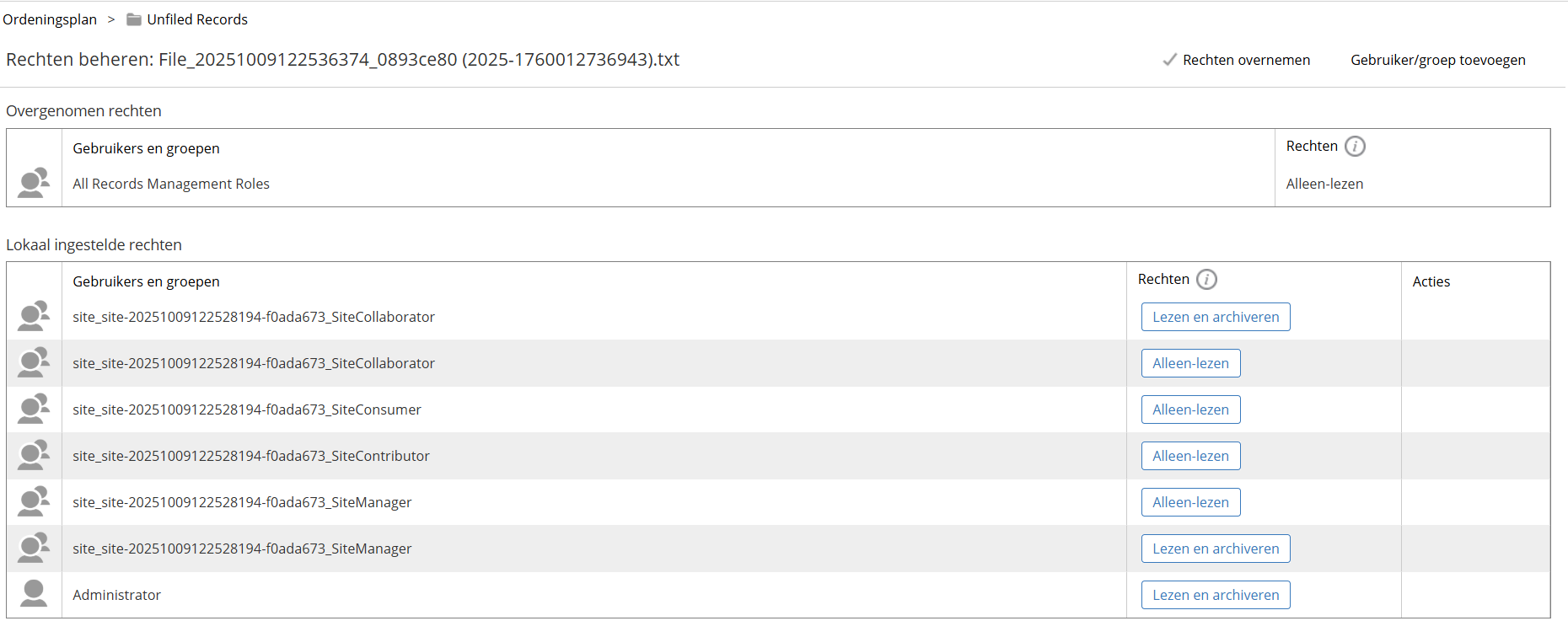Open the first SiteCollaborator permission dropdown
1568x637 pixels.
point(1215,317)
